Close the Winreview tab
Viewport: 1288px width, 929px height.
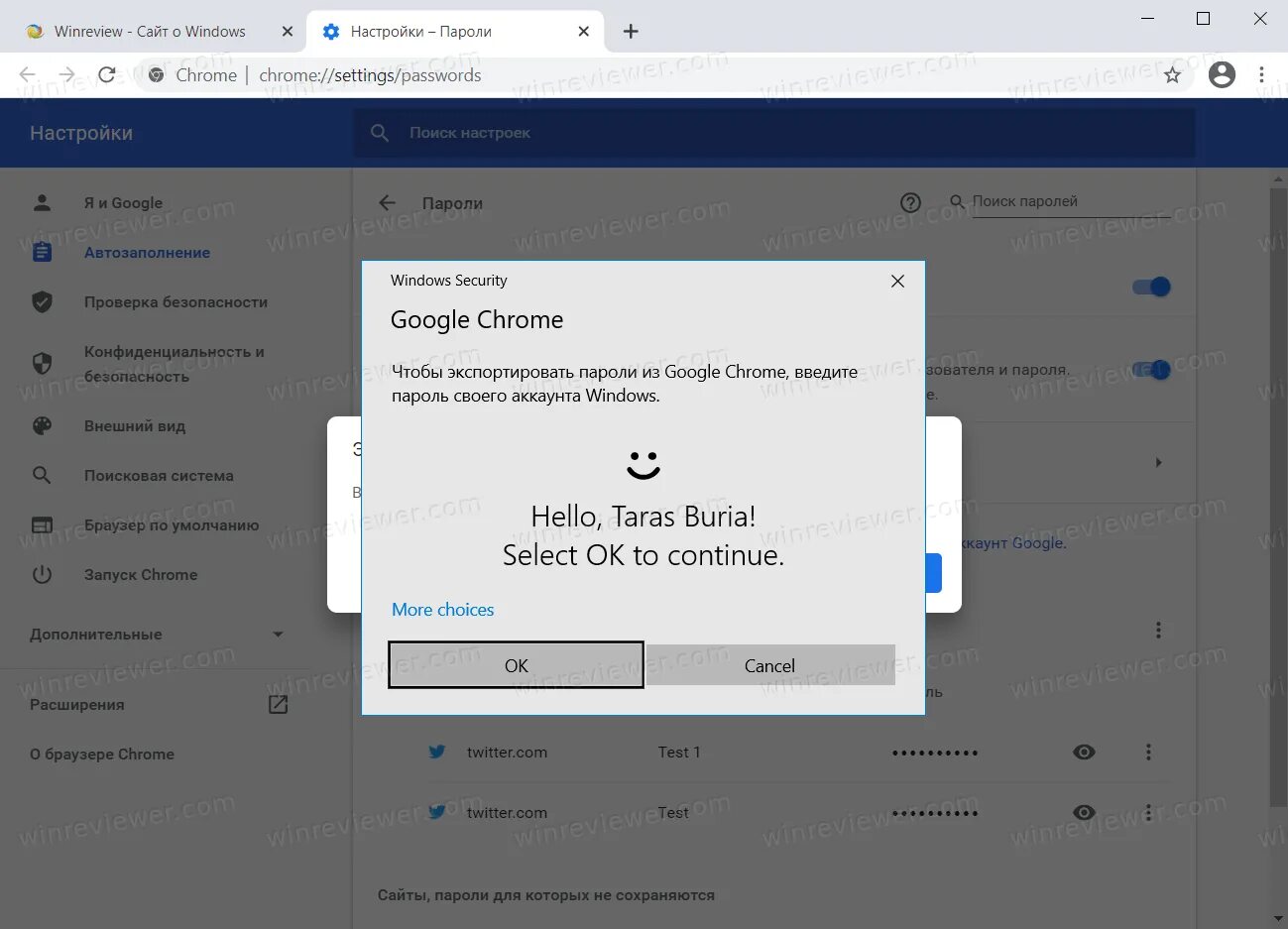pyautogui.click(x=288, y=32)
